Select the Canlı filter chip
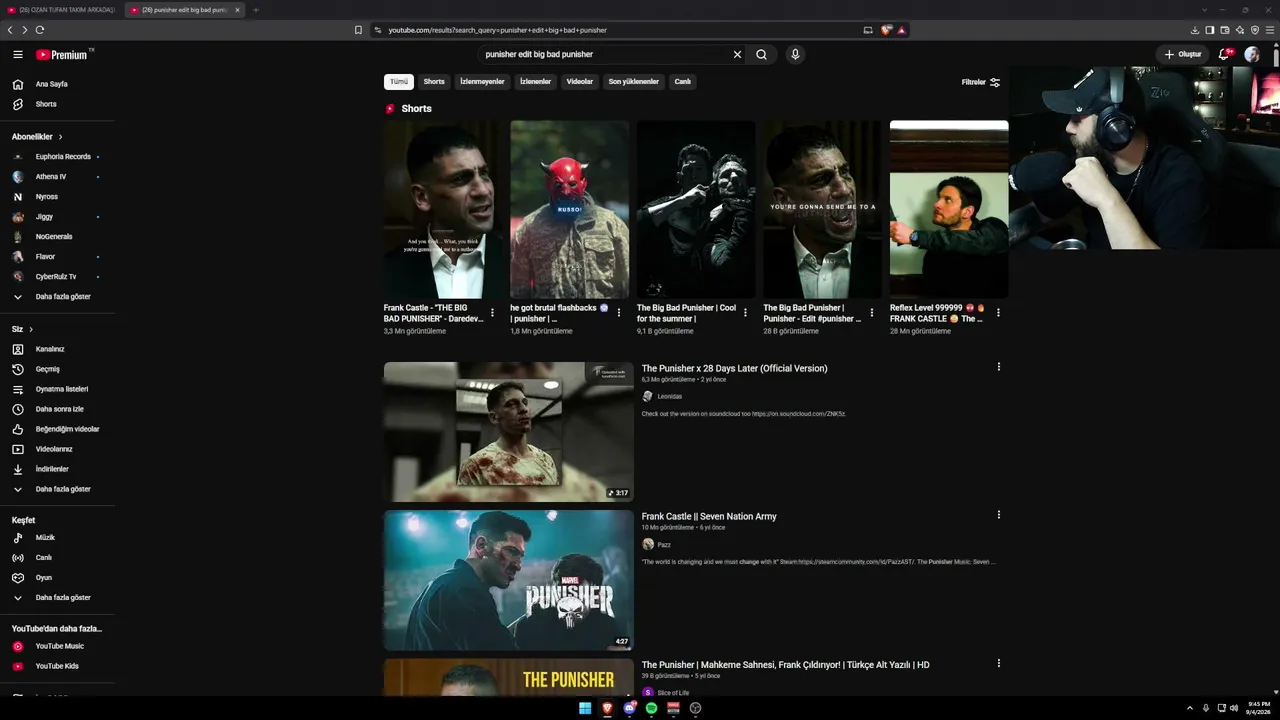The height and width of the screenshot is (720, 1280). [x=683, y=82]
